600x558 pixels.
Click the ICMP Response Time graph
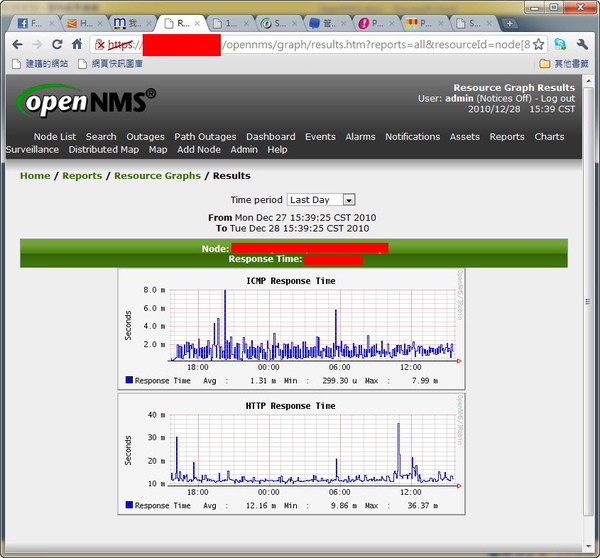(292, 329)
